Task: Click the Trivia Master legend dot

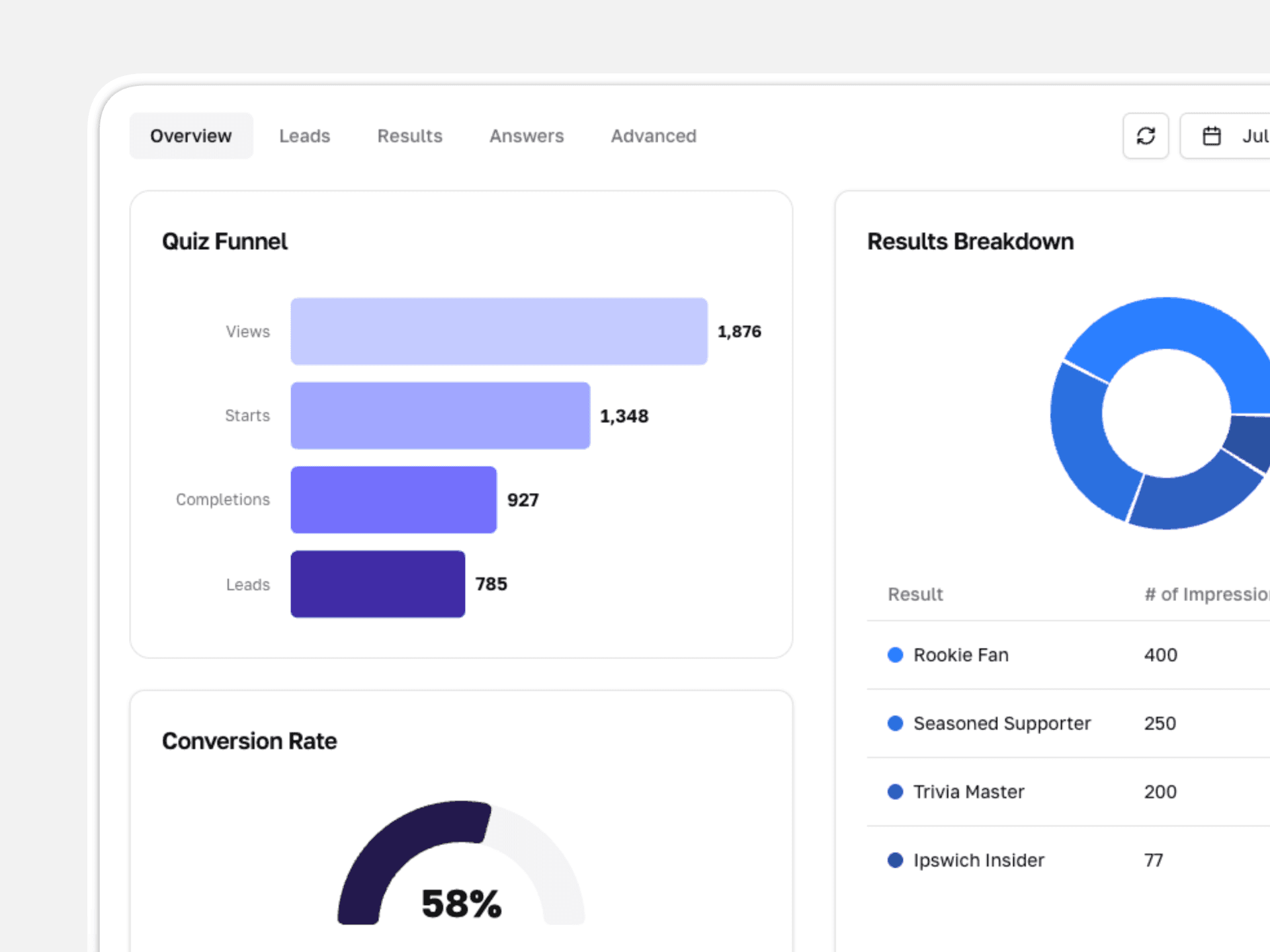Action: click(x=896, y=792)
